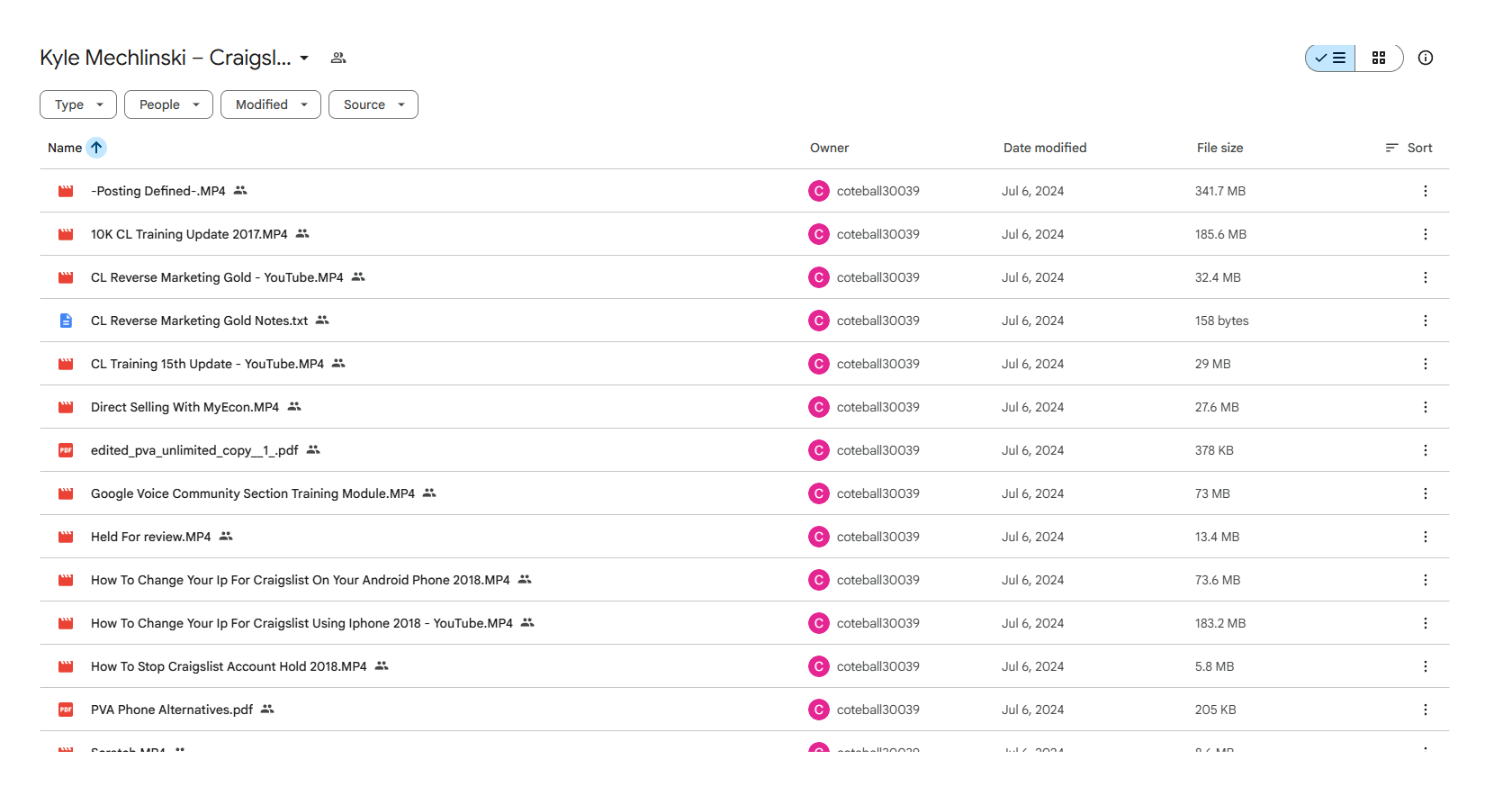Open the folder details info icon
The image size is (1512, 796).
point(1426,58)
